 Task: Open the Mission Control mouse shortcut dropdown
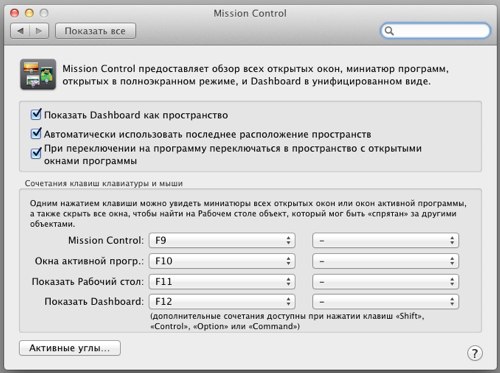tap(385, 240)
